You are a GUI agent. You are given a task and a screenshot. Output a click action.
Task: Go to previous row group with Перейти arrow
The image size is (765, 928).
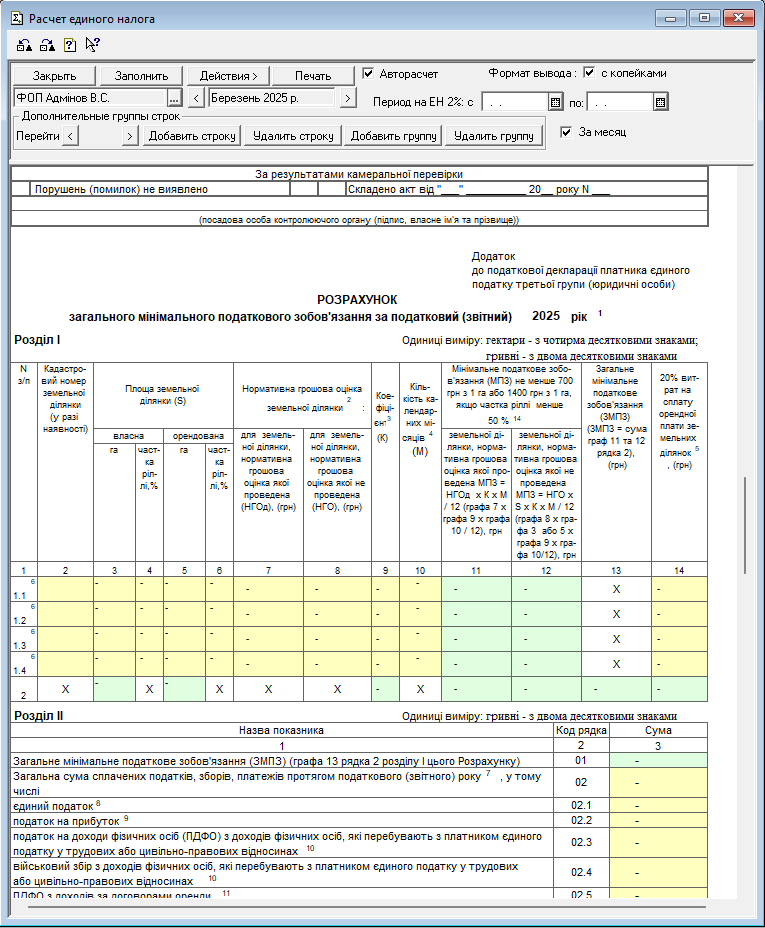click(x=70, y=136)
